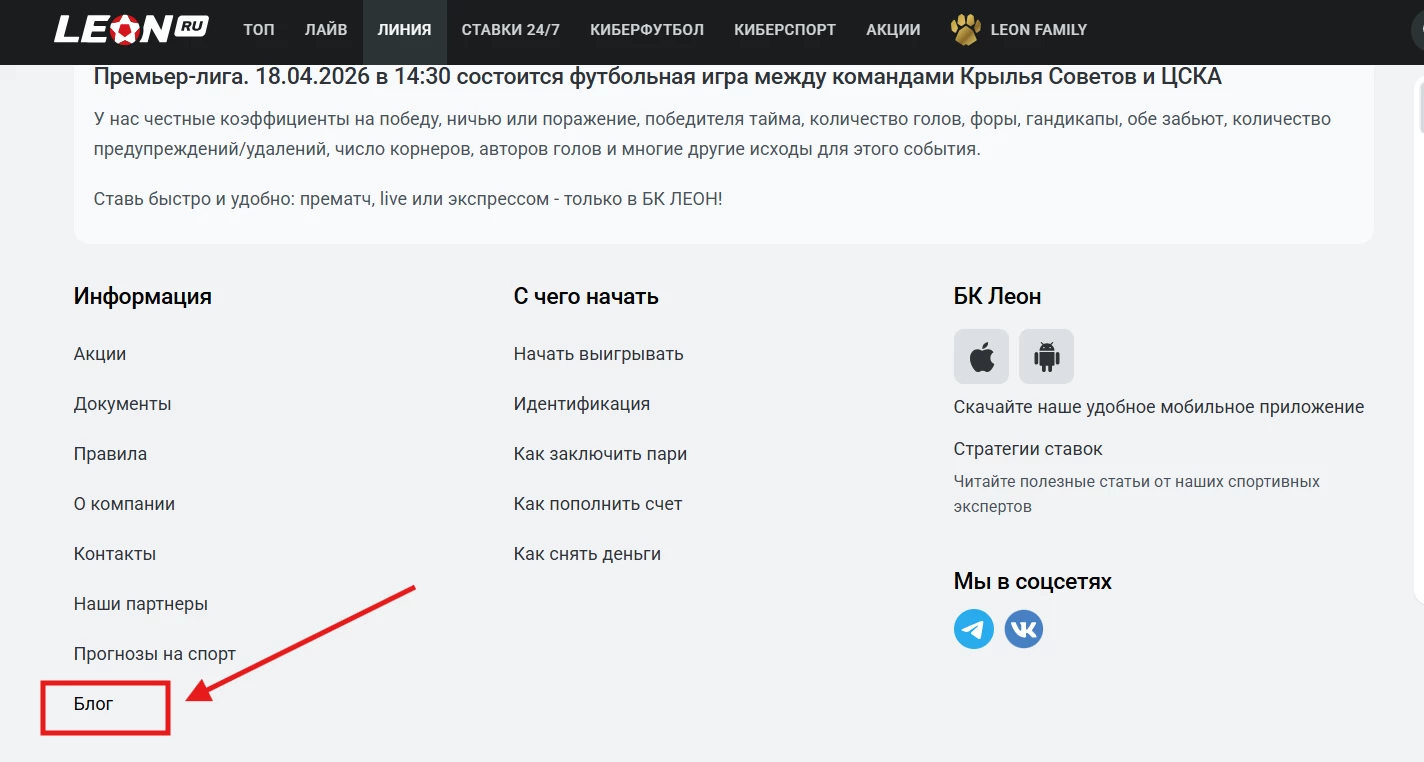This screenshot has height=762, width=1424.
Task: Open the Блог footer link
Action: coord(94,704)
